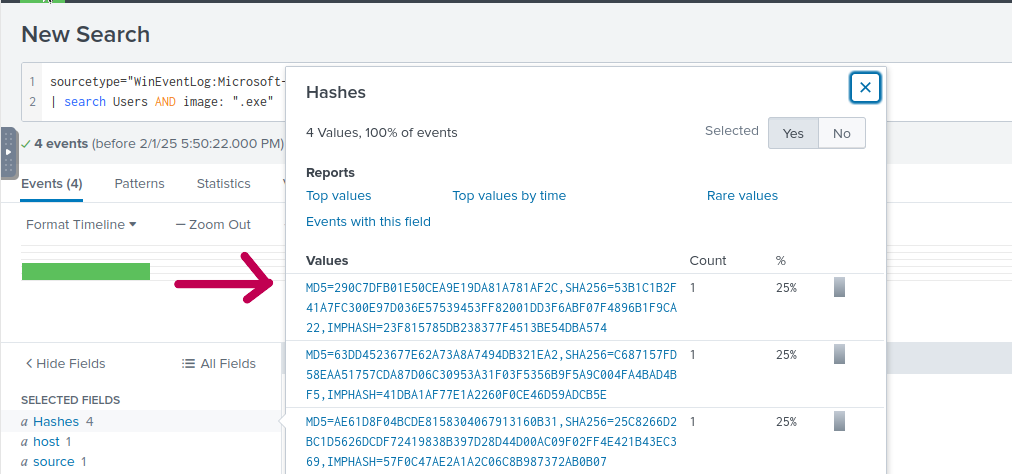Set Selected to Yes
The width and height of the screenshot is (1012, 474).
coord(793,133)
